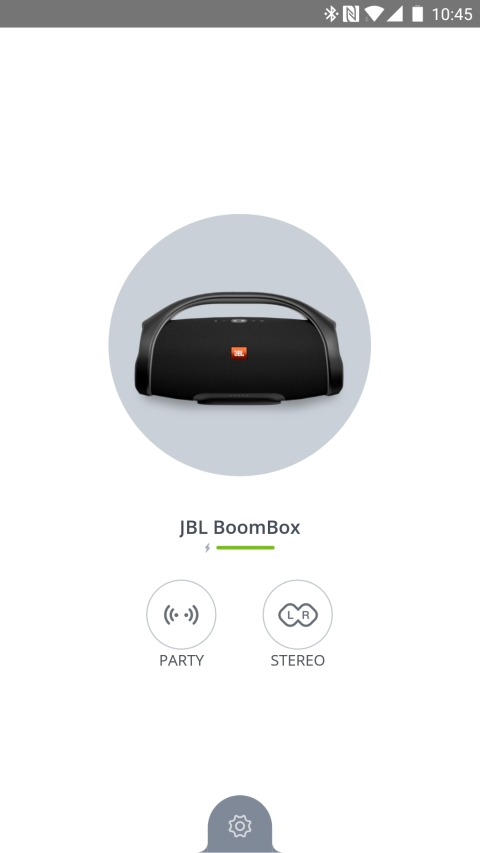Click the orange JBL logo on speaker
Screen dimensions: 480x853
[239, 353]
